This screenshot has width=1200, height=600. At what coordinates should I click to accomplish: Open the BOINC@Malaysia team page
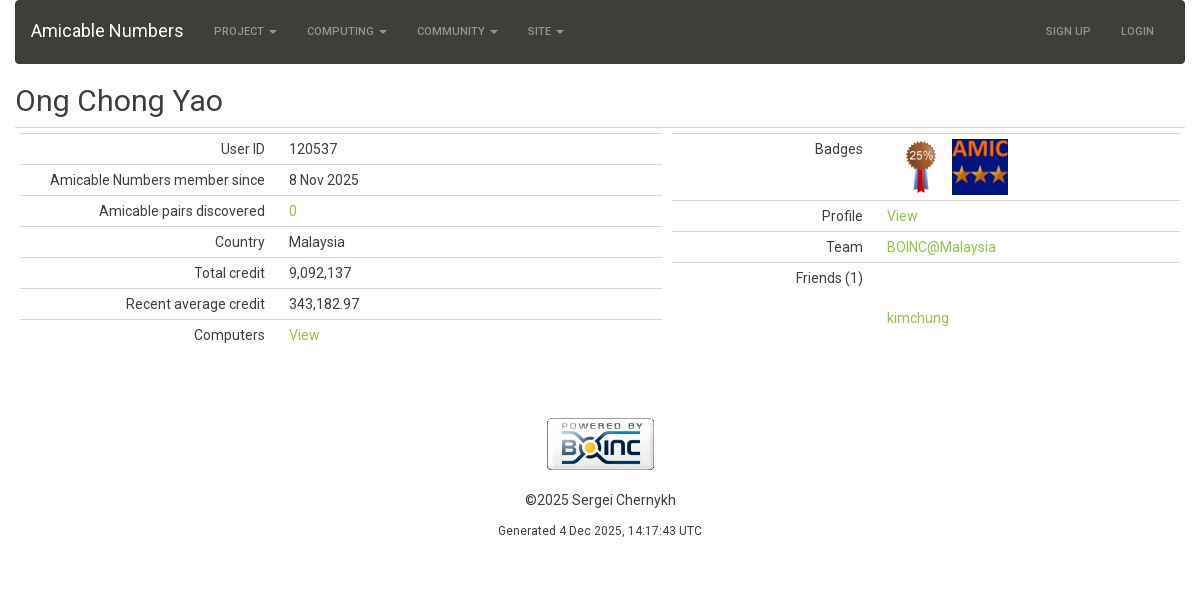[x=941, y=247]
